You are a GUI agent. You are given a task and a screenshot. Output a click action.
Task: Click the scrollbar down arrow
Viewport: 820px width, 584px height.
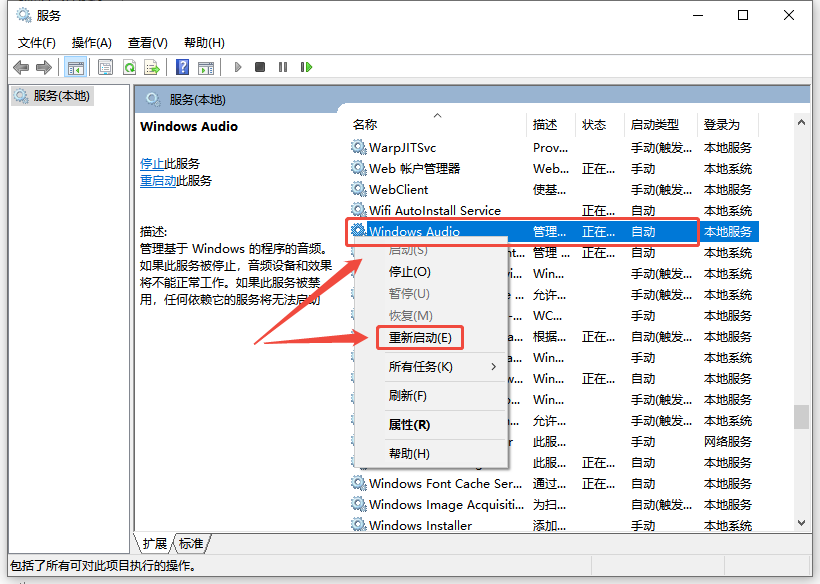(x=801, y=523)
